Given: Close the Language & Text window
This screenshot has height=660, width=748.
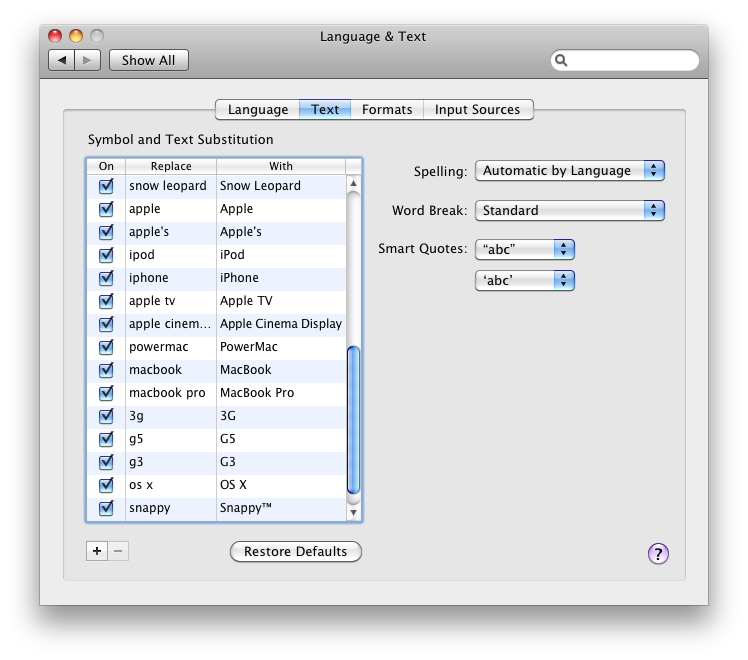Looking at the screenshot, I should click(55, 36).
